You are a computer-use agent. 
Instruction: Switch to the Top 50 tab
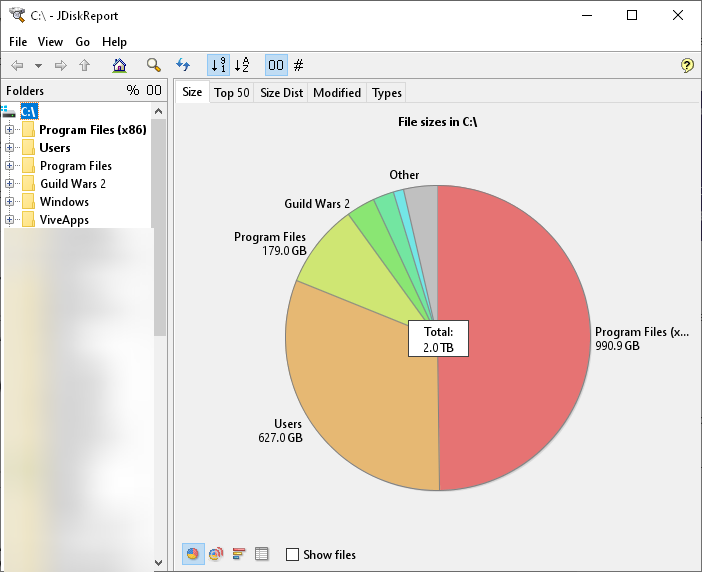point(231,93)
